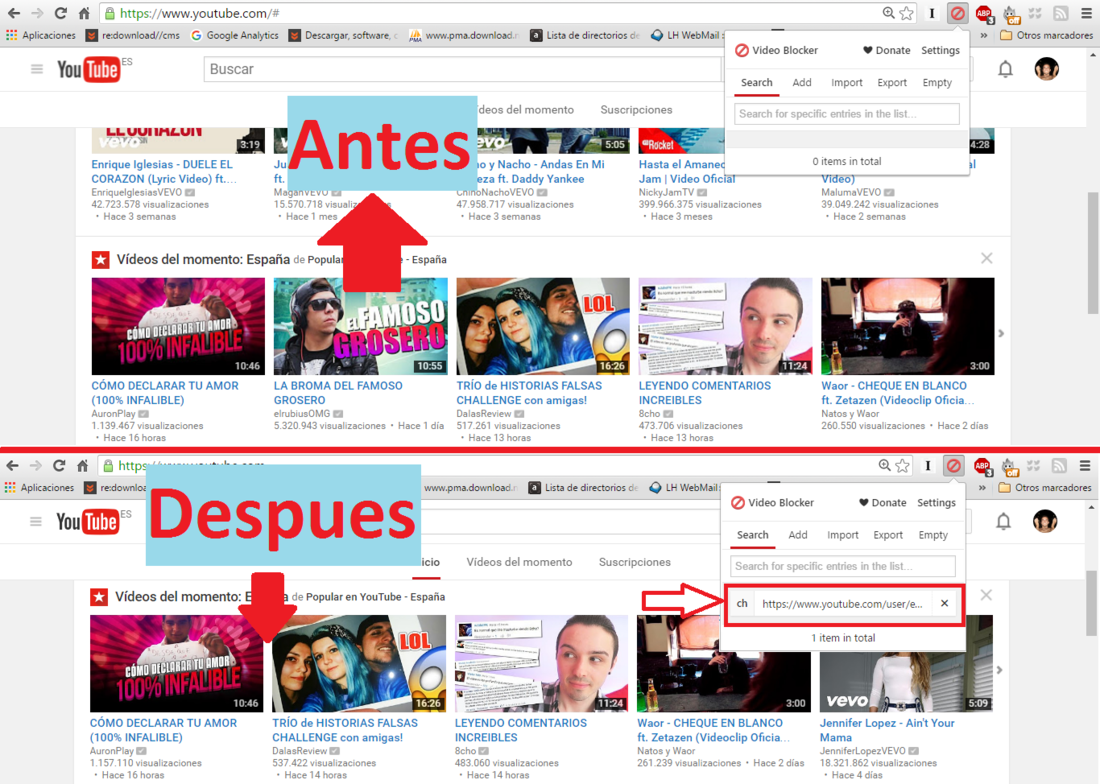Reload the page in the Despues browser

click(x=59, y=466)
